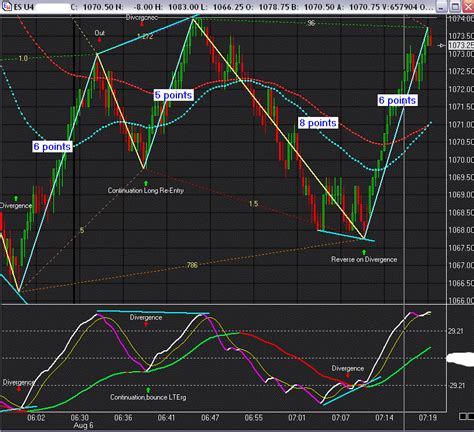
Task: Click the 96 level label near chart top
Action: coord(311,23)
